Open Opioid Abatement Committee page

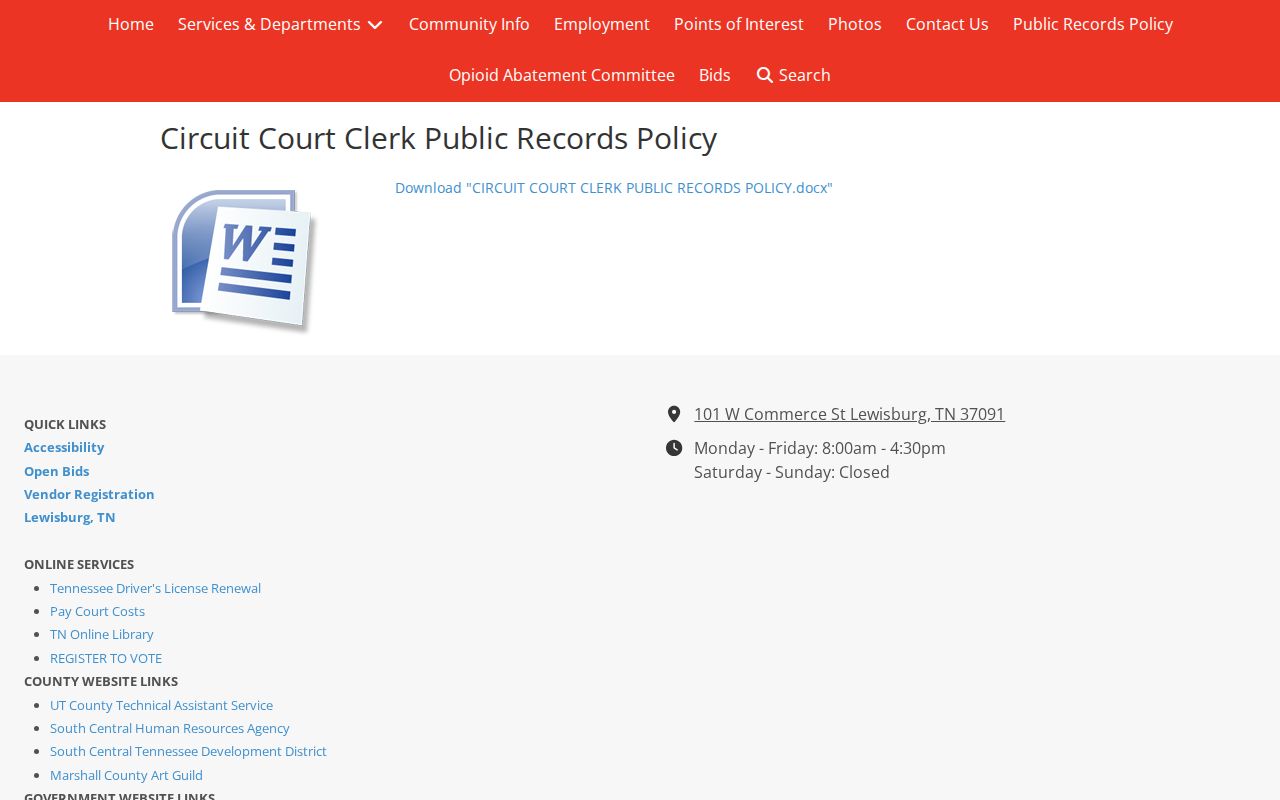click(x=562, y=75)
